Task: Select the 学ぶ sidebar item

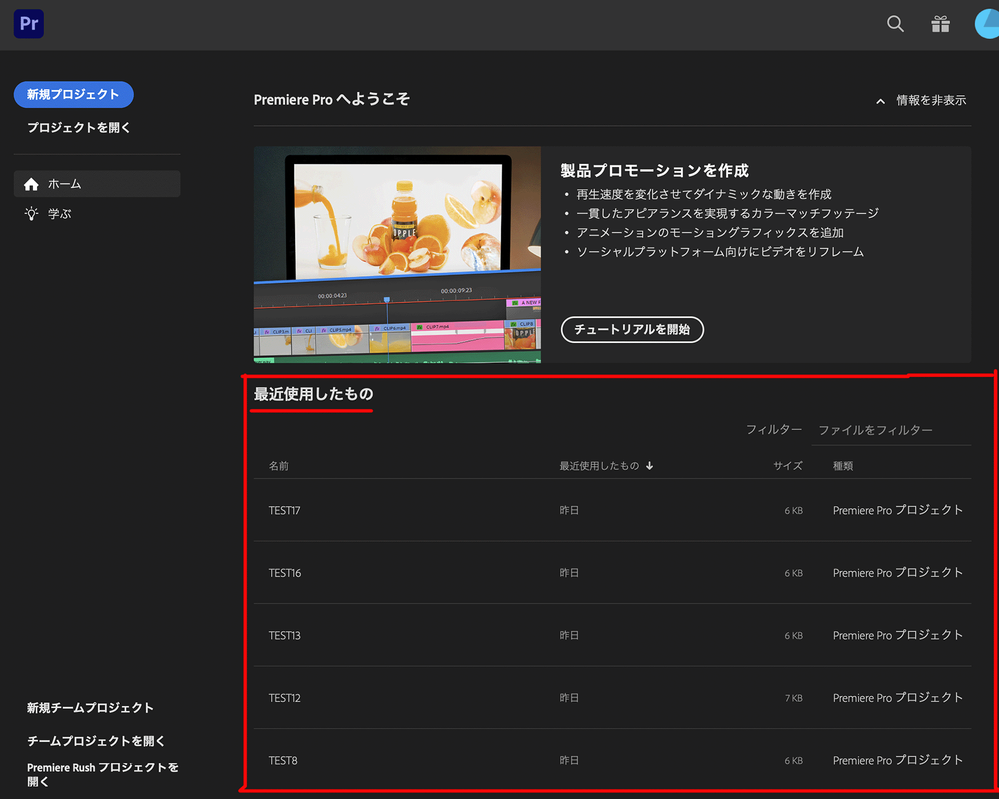Action: coord(97,213)
